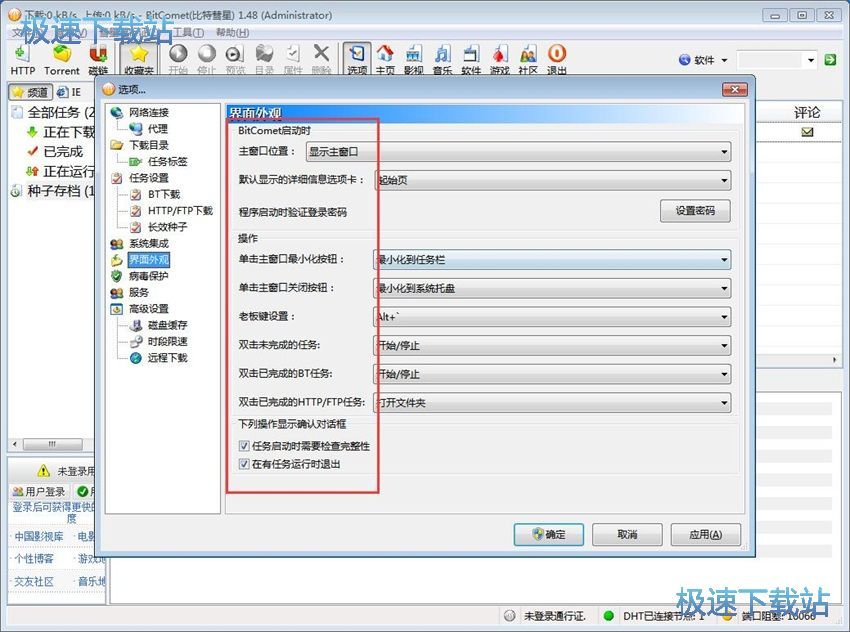Confirm settings with 确定 button

pyautogui.click(x=549, y=534)
